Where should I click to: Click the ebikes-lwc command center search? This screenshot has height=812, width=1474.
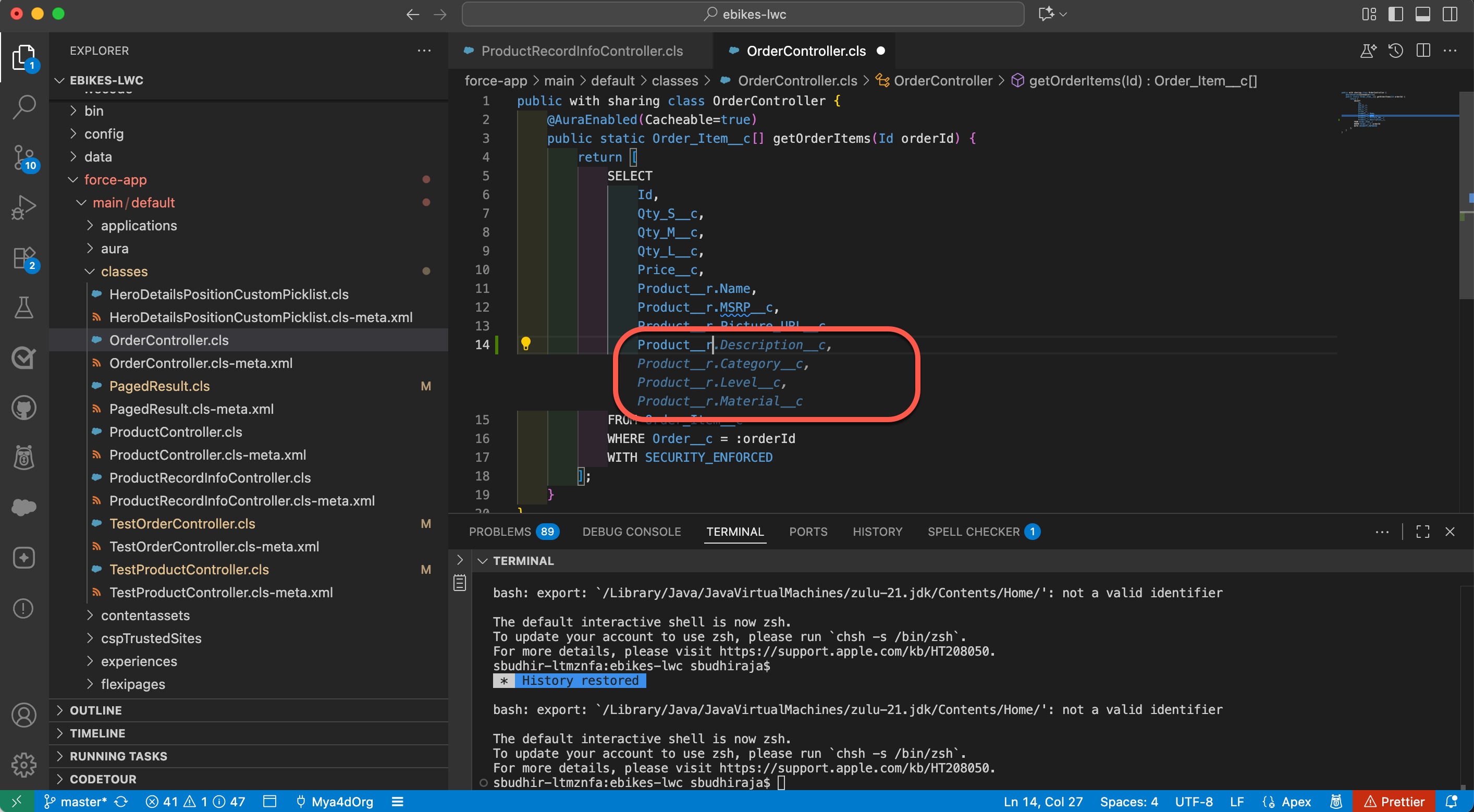point(743,14)
